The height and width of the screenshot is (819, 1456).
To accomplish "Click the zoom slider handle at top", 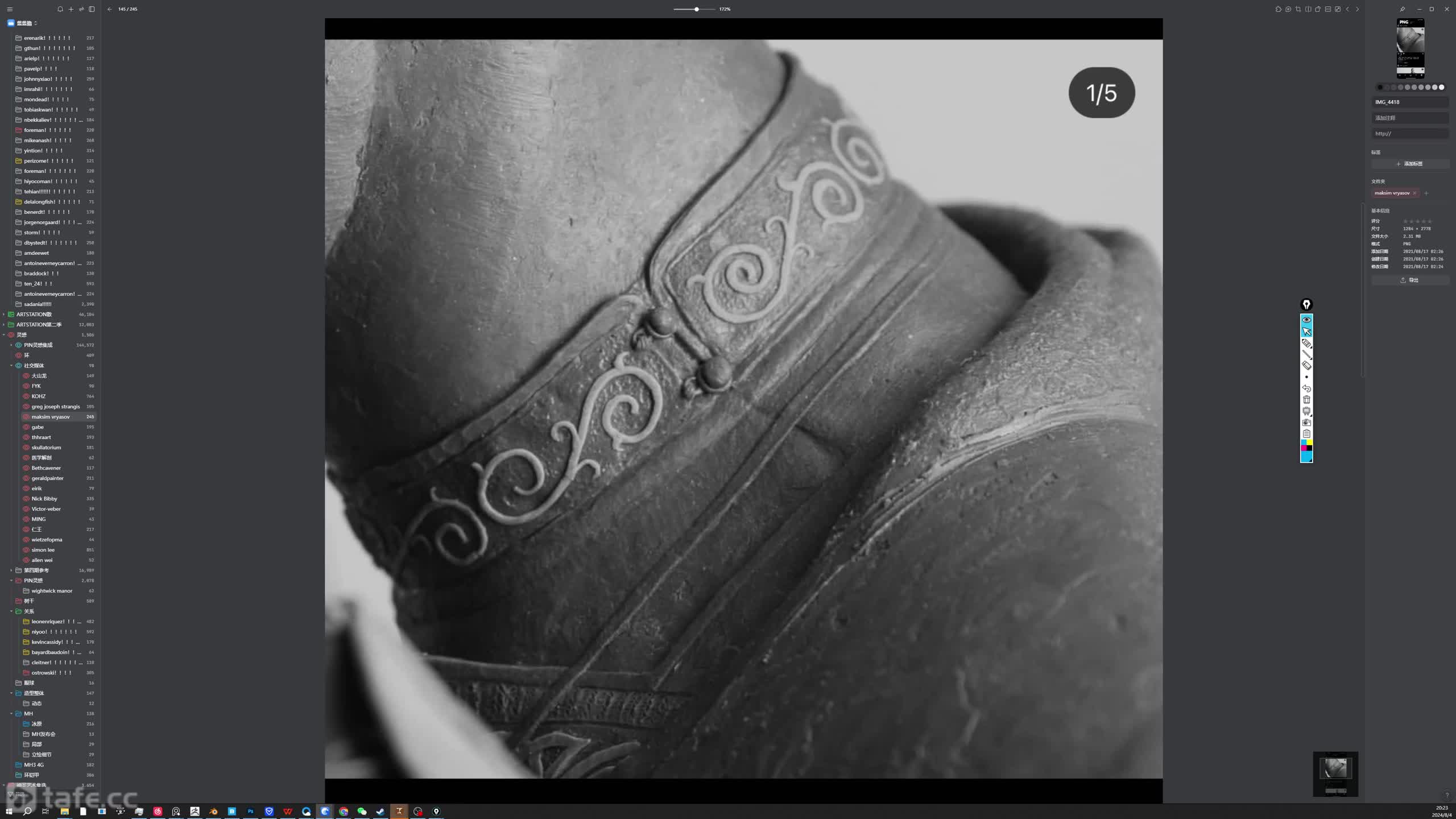I will click(696, 9).
